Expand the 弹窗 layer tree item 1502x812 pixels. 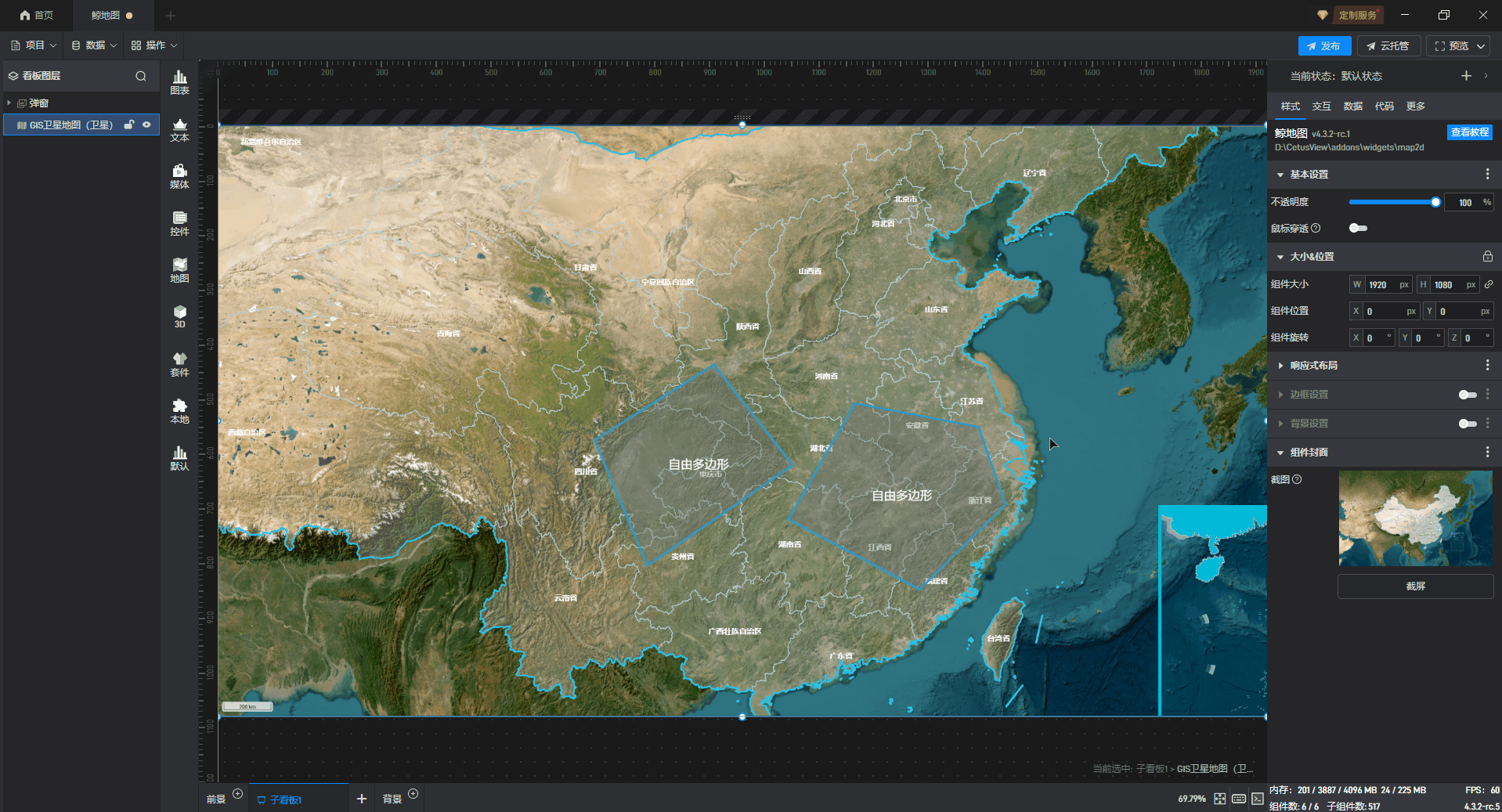(9, 103)
